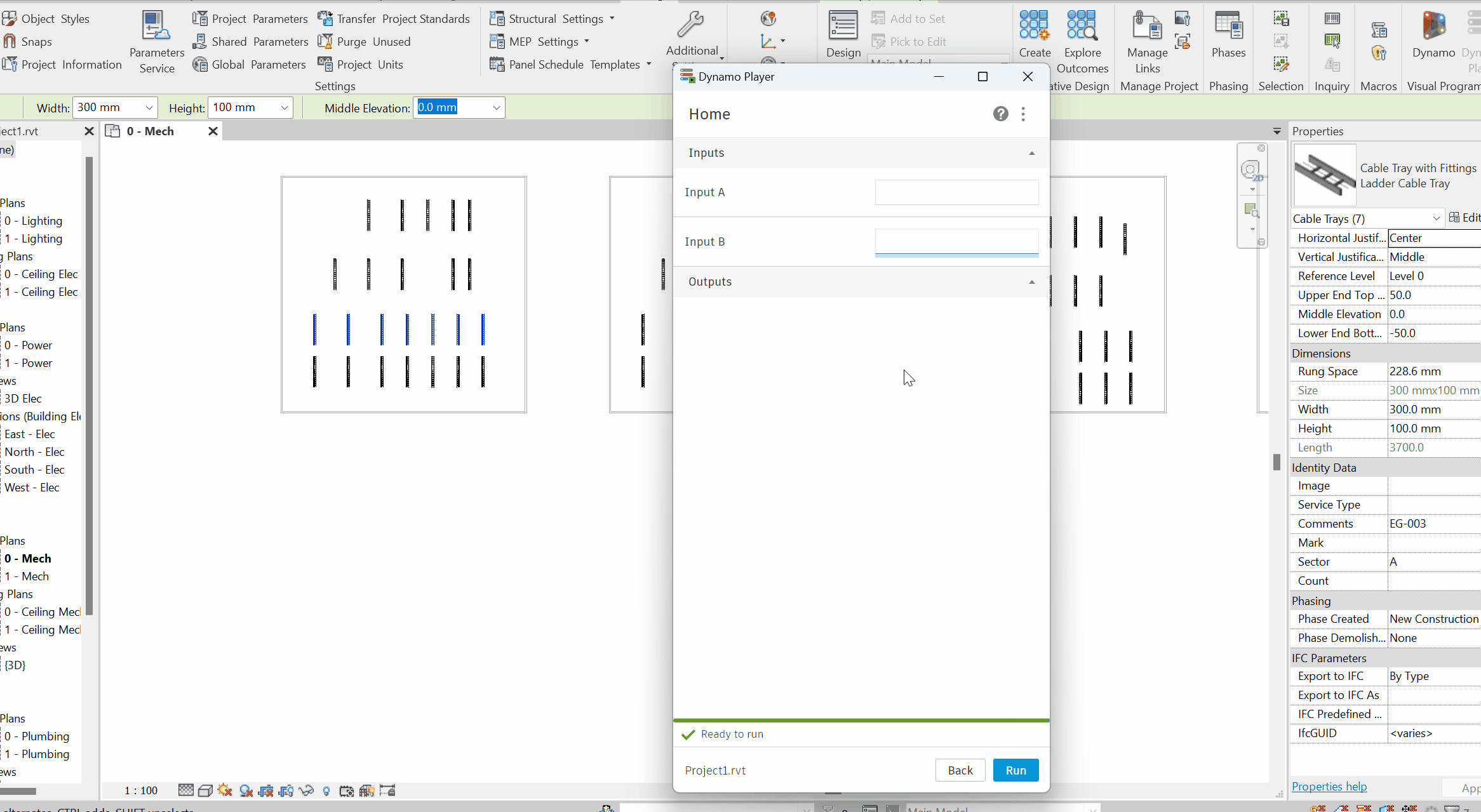
Task: Run Purge Unused command
Action: pyautogui.click(x=364, y=41)
